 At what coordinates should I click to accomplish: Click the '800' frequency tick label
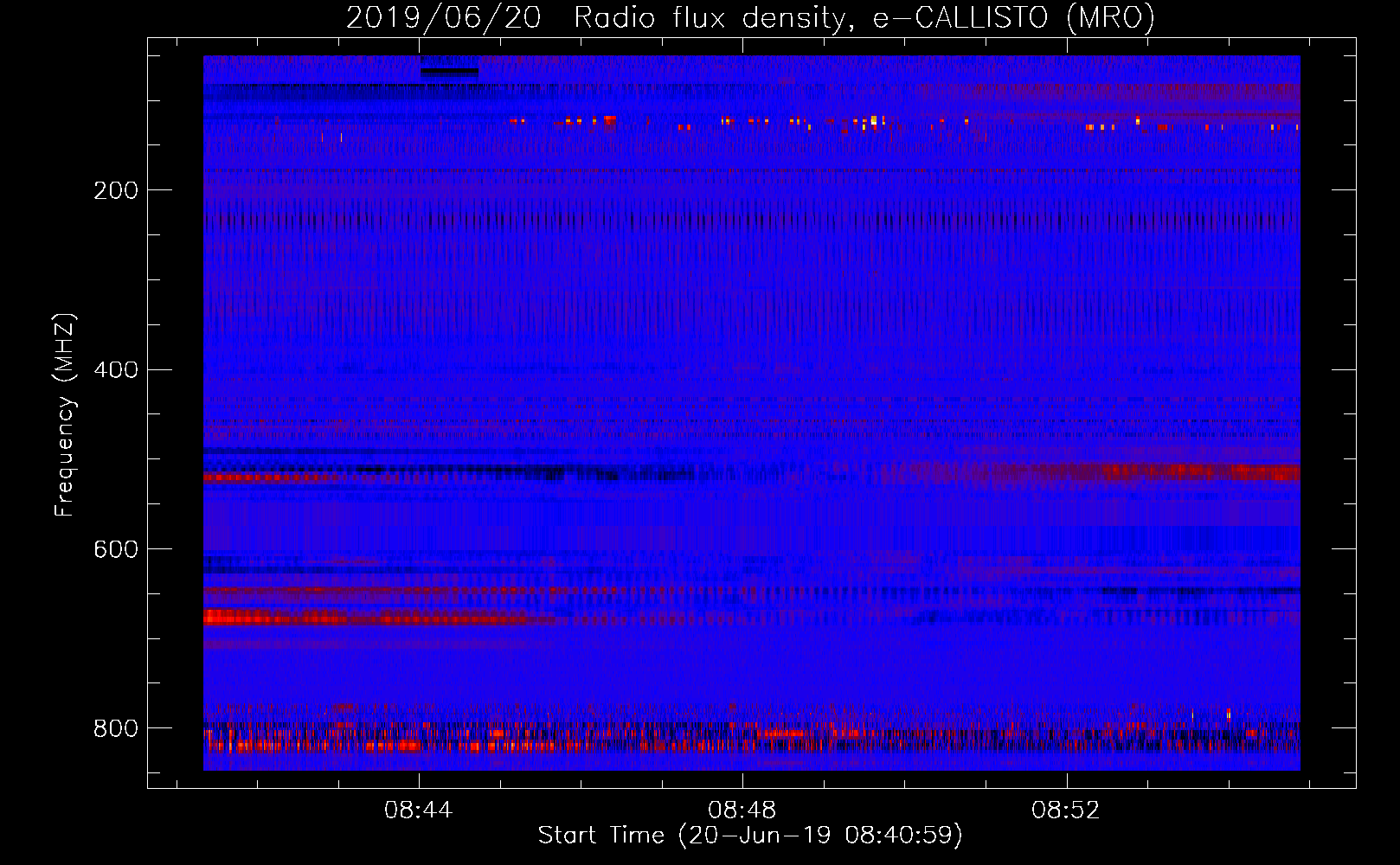click(x=116, y=728)
